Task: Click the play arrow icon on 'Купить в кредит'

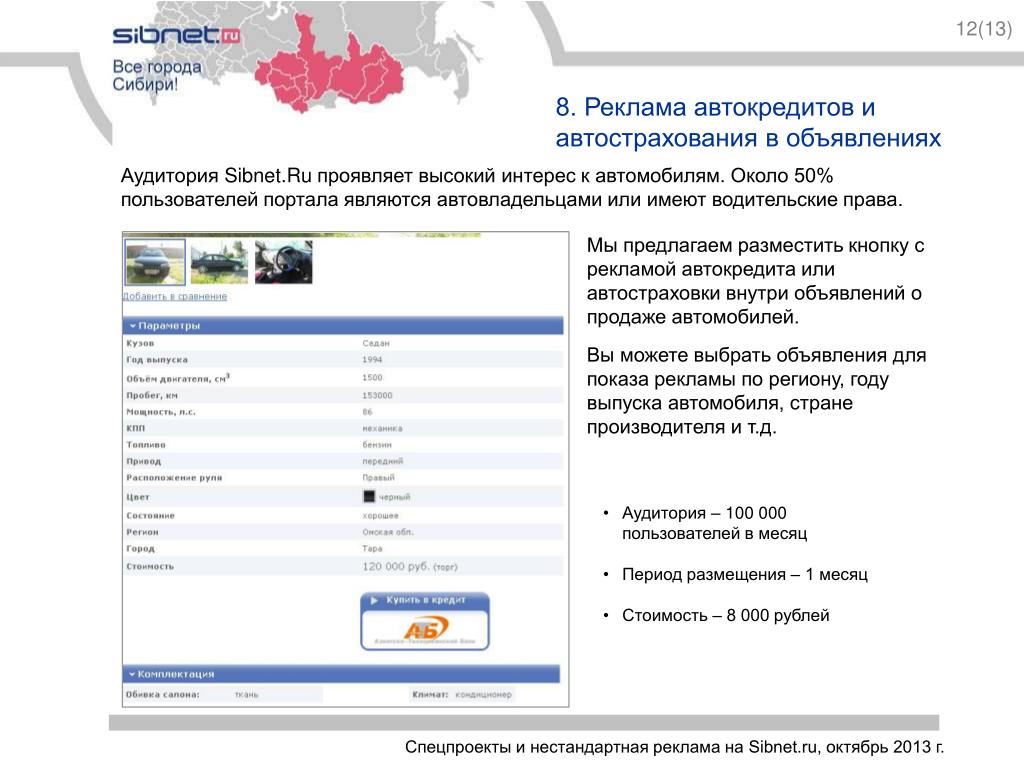Action: 374,600
